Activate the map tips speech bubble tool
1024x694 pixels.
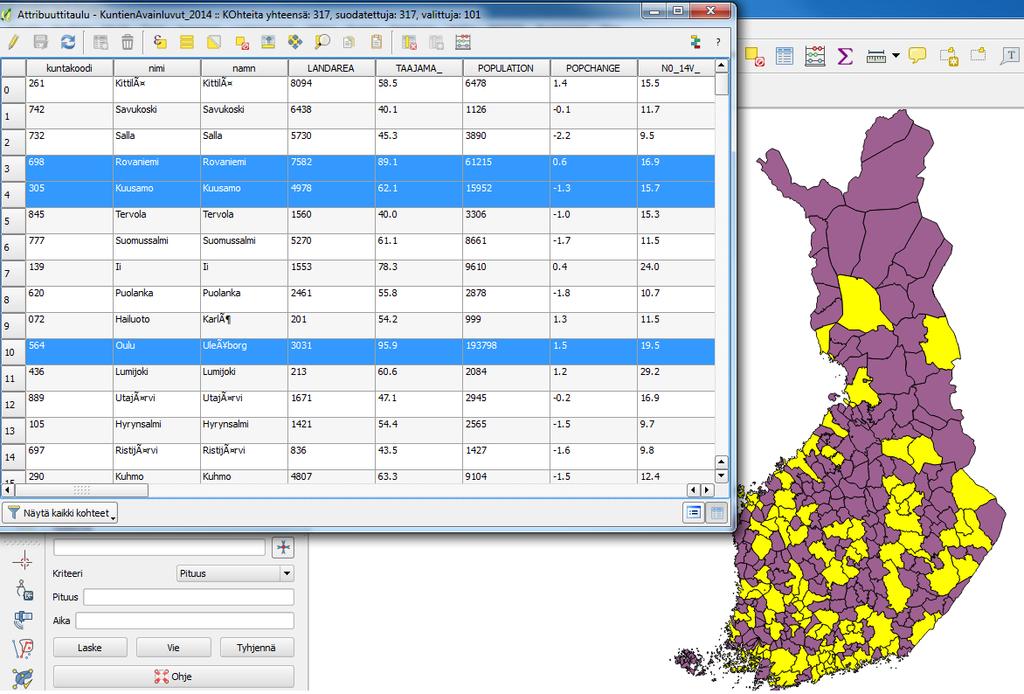coord(917,56)
